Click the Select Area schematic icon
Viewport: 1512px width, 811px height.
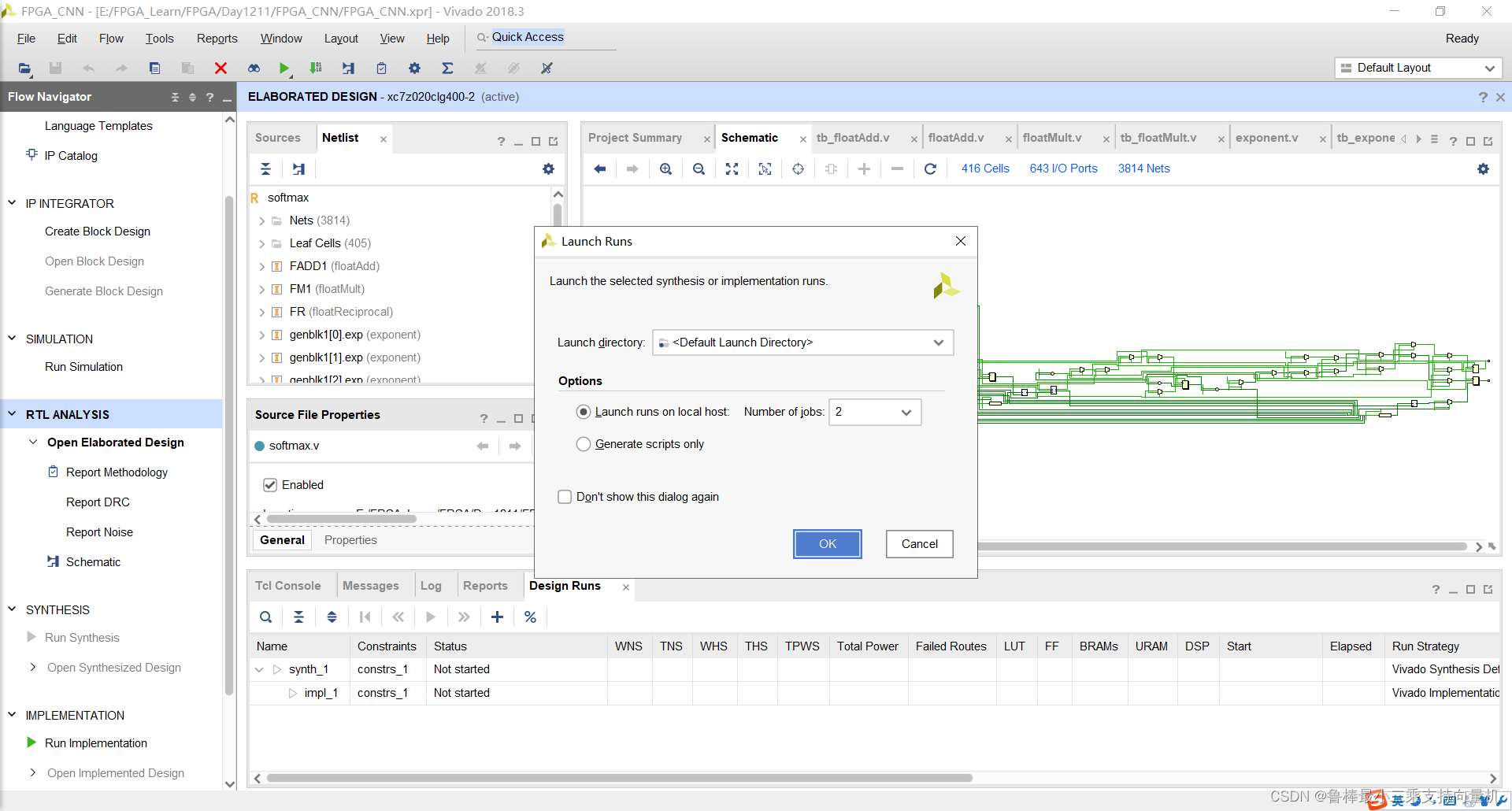[x=765, y=168]
